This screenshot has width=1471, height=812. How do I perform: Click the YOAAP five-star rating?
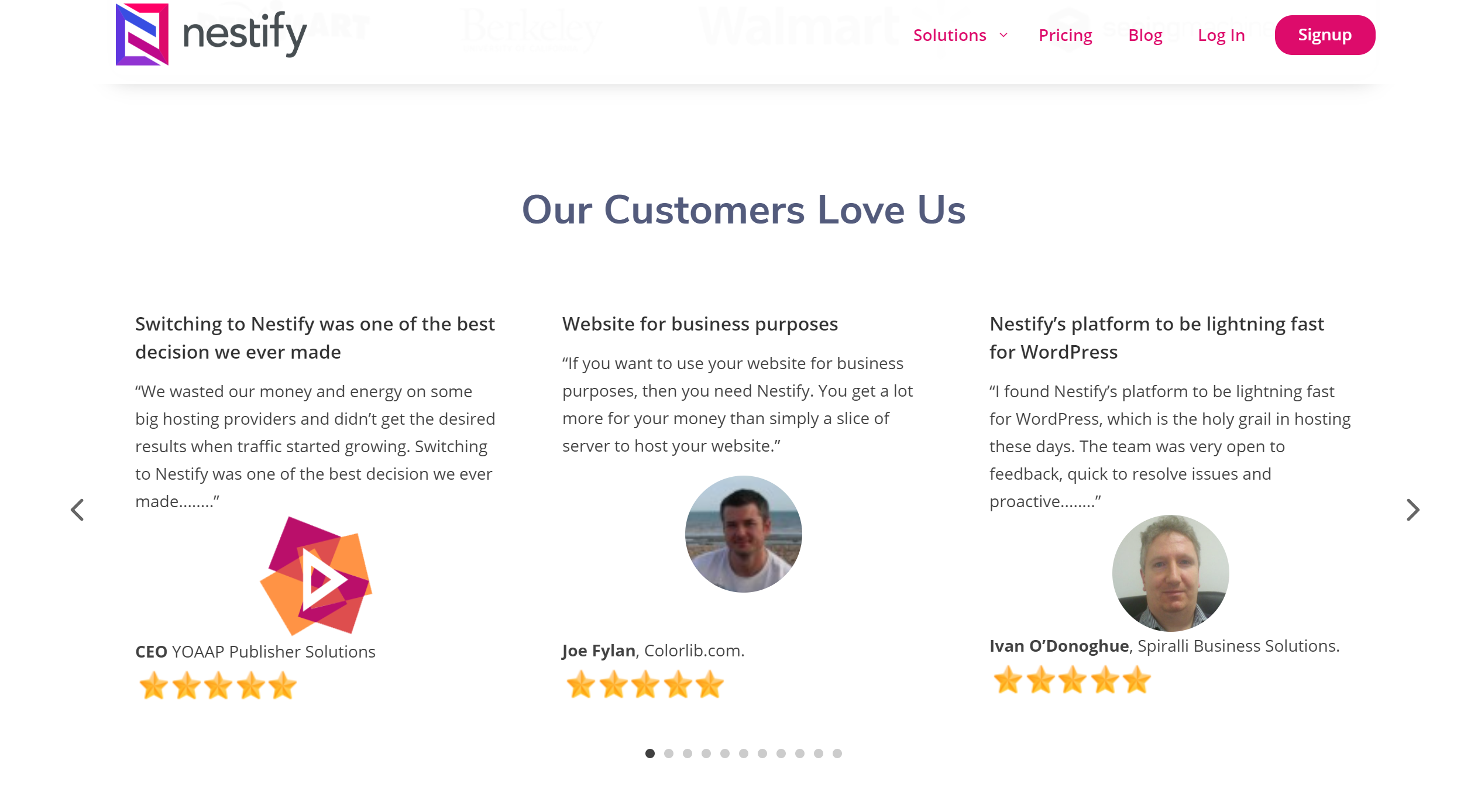pyautogui.click(x=218, y=686)
